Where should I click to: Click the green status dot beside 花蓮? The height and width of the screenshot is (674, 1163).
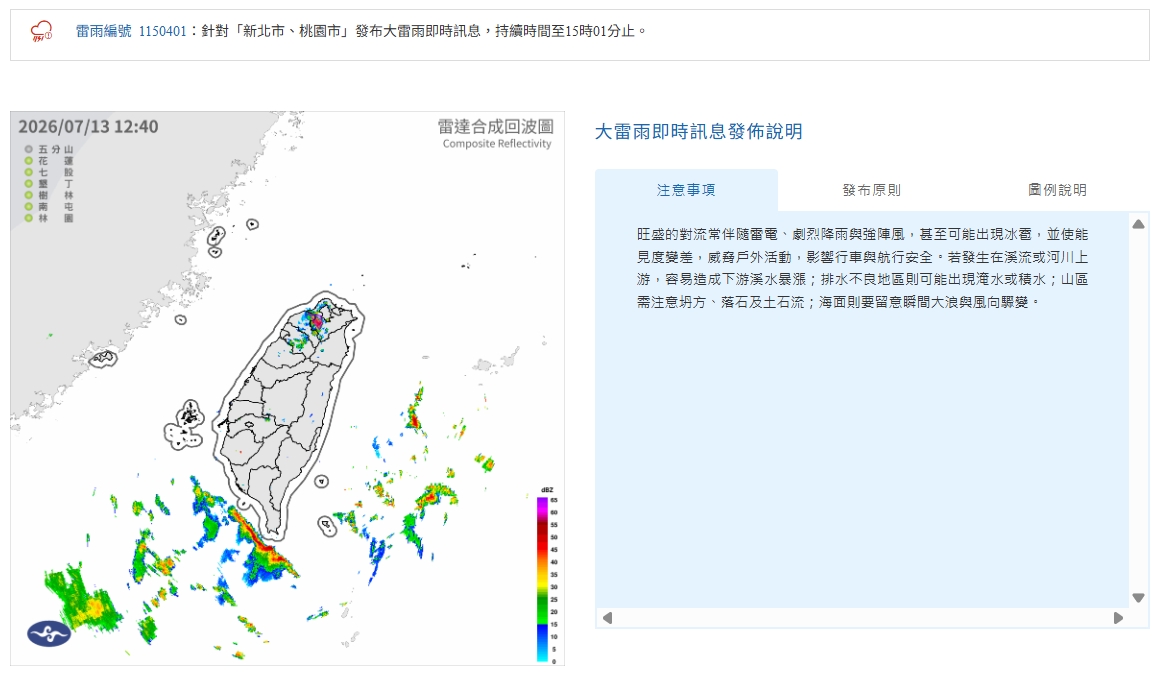tap(29, 161)
